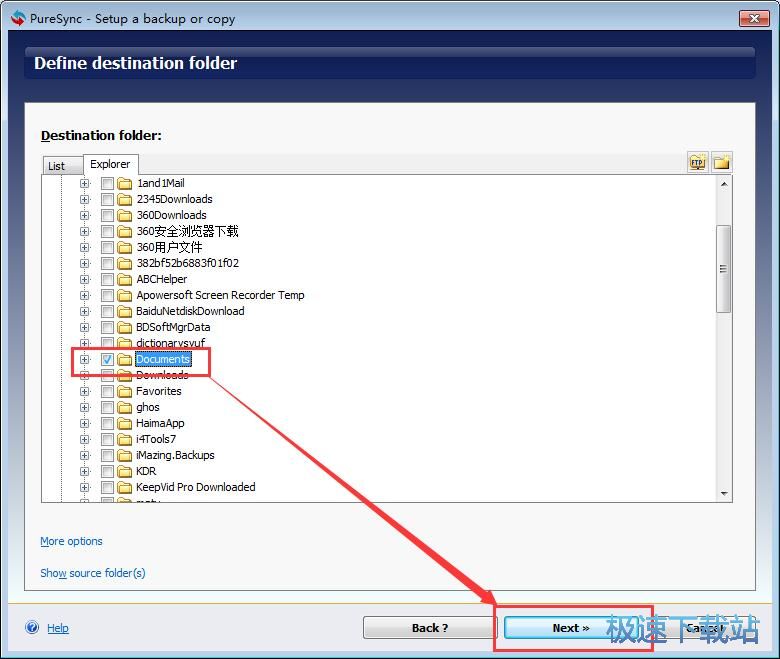Viewport: 780px width, 659px height.
Task: Select the BDSoftMgrData folder name
Action: tap(173, 327)
